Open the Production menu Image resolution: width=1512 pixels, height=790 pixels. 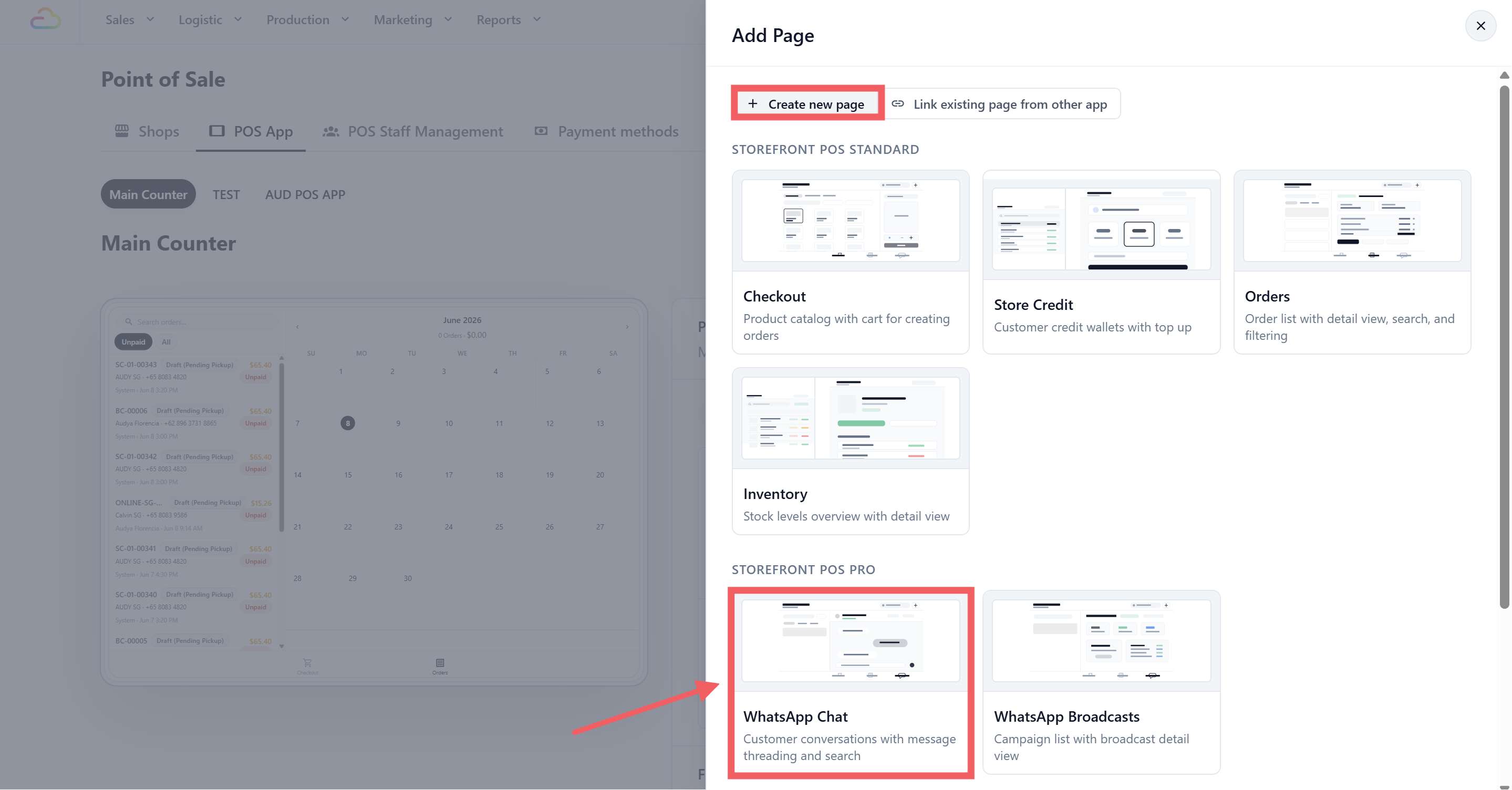[x=307, y=19]
